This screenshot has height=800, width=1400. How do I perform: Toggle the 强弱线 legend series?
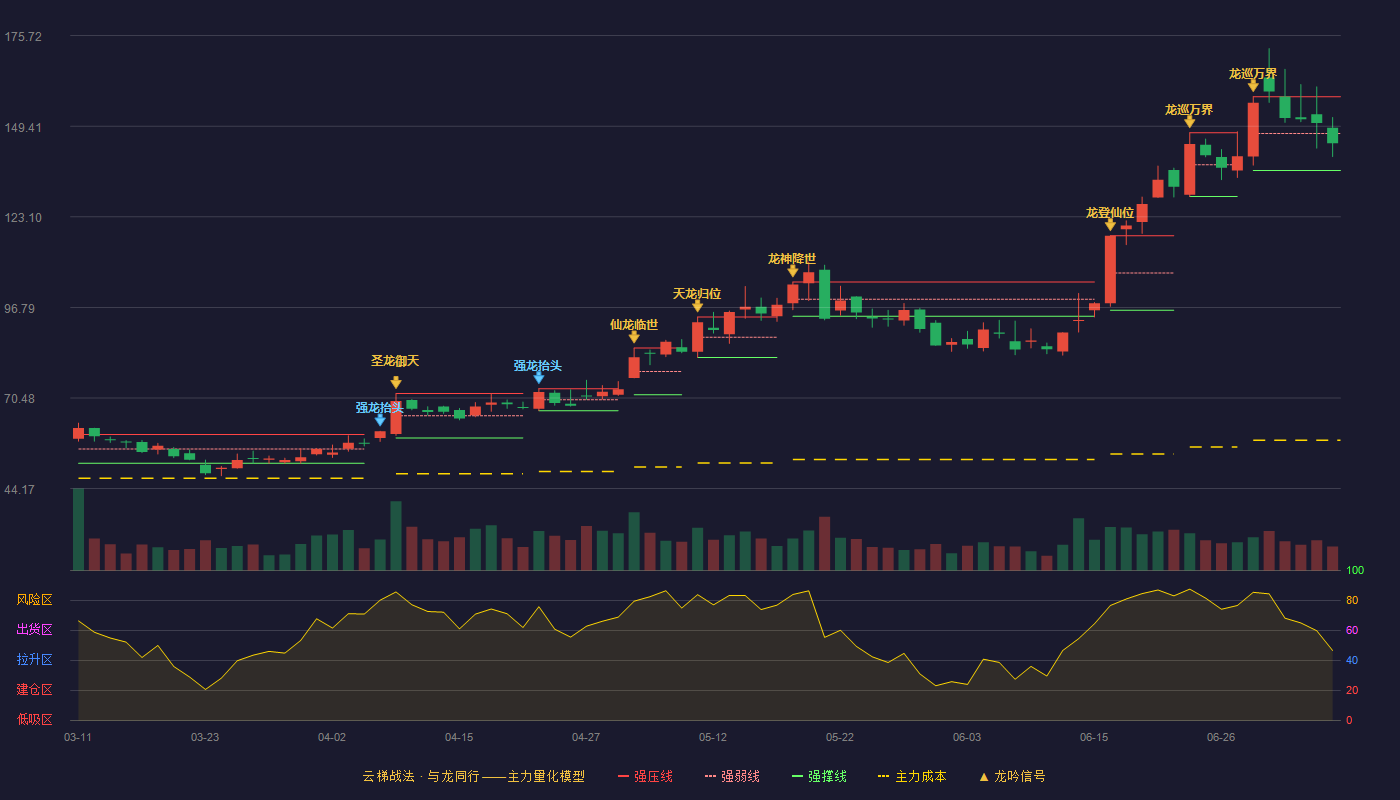[732, 776]
